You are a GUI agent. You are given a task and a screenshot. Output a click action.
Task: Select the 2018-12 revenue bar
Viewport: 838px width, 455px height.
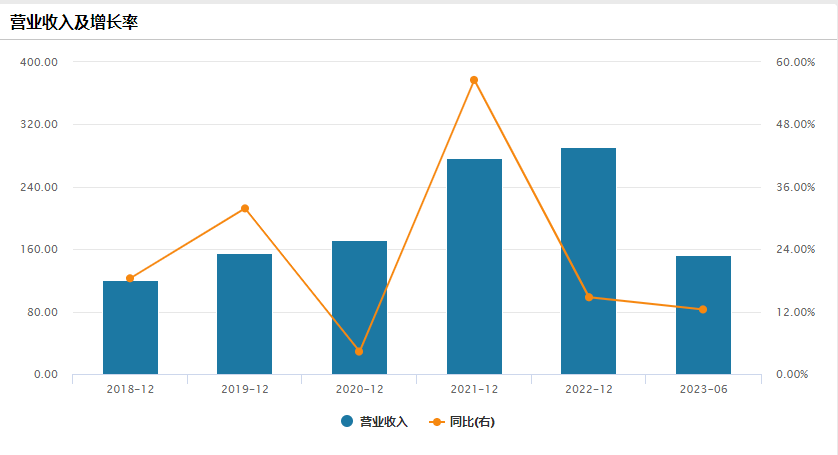click(130, 327)
